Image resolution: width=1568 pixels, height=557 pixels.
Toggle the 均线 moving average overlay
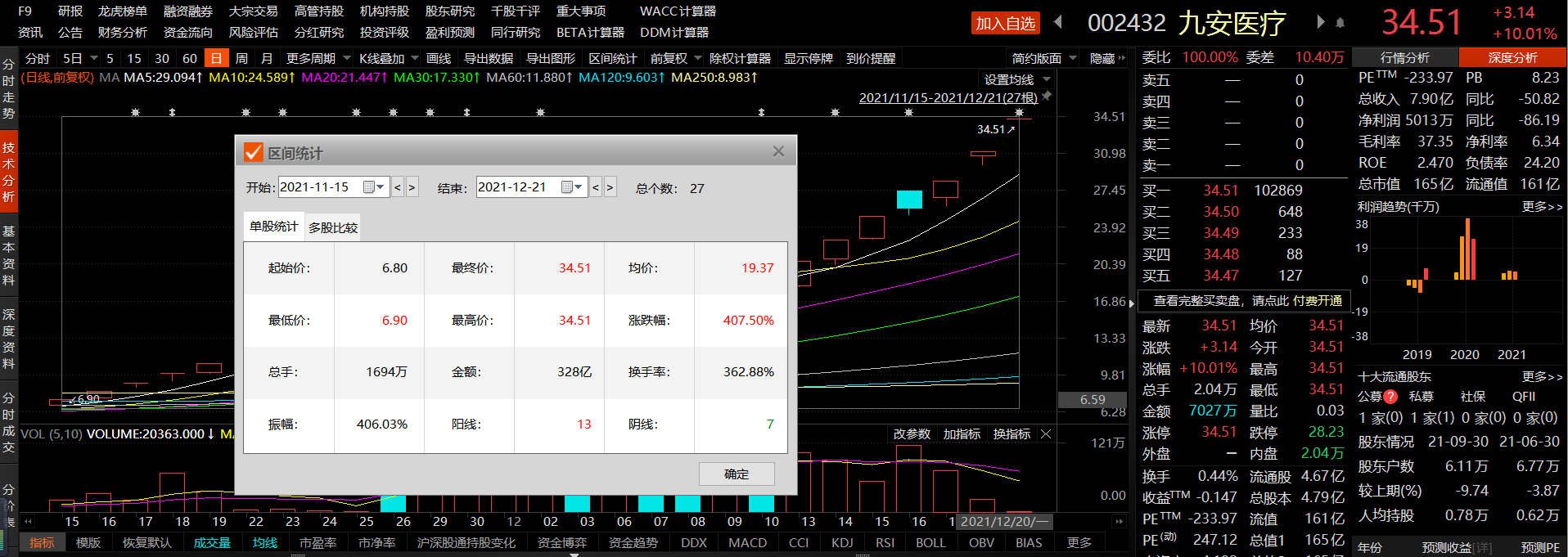click(264, 543)
